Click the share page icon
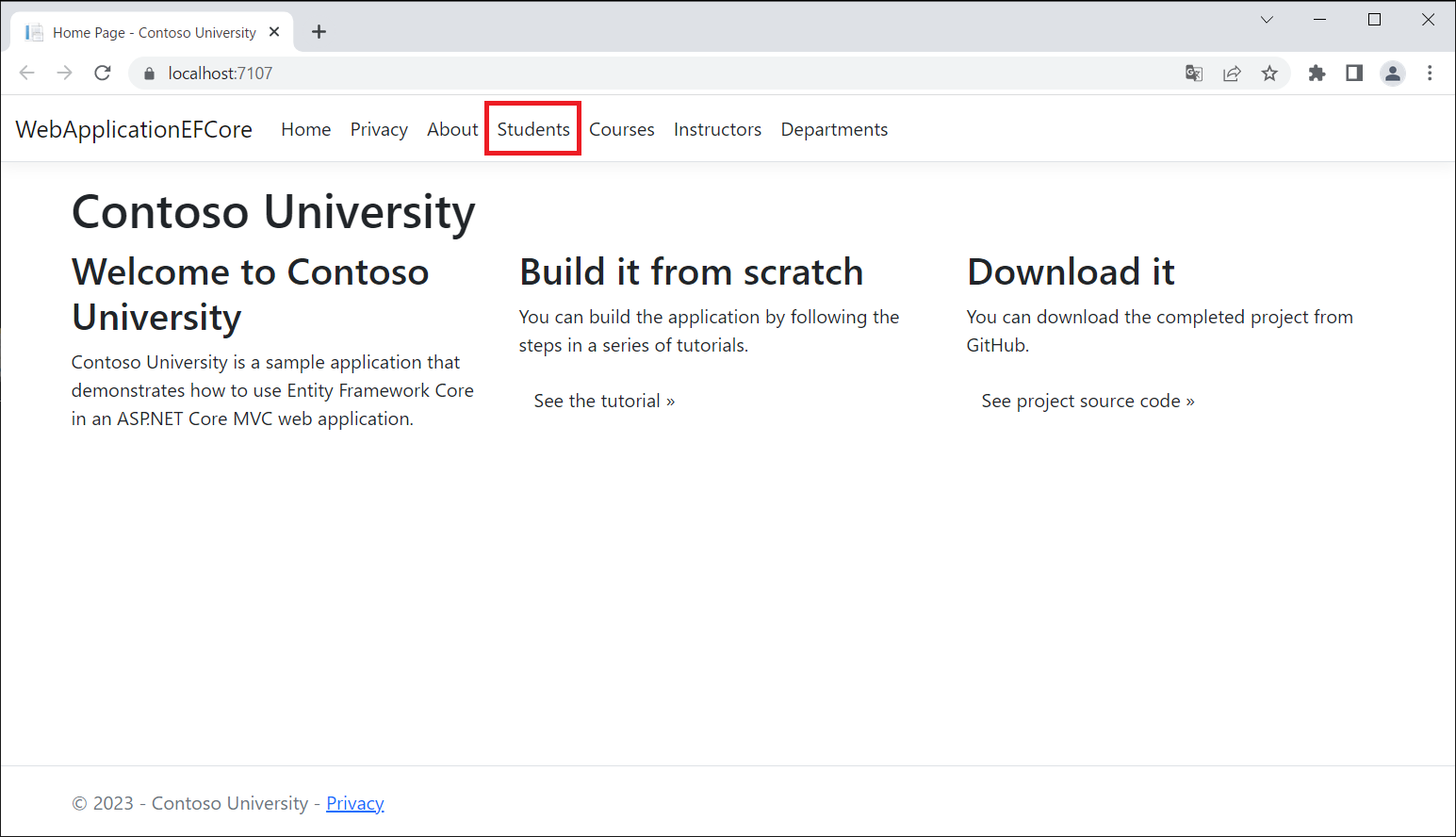The image size is (1456, 837). [x=1232, y=74]
